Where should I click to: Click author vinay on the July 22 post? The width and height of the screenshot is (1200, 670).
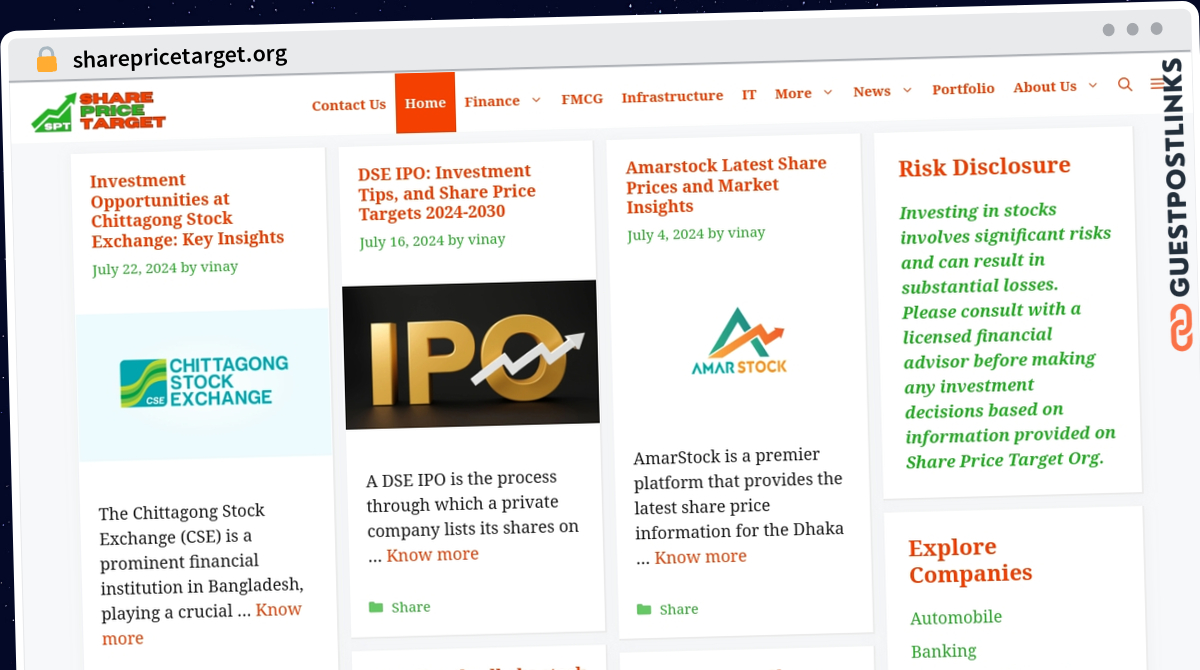click(219, 267)
